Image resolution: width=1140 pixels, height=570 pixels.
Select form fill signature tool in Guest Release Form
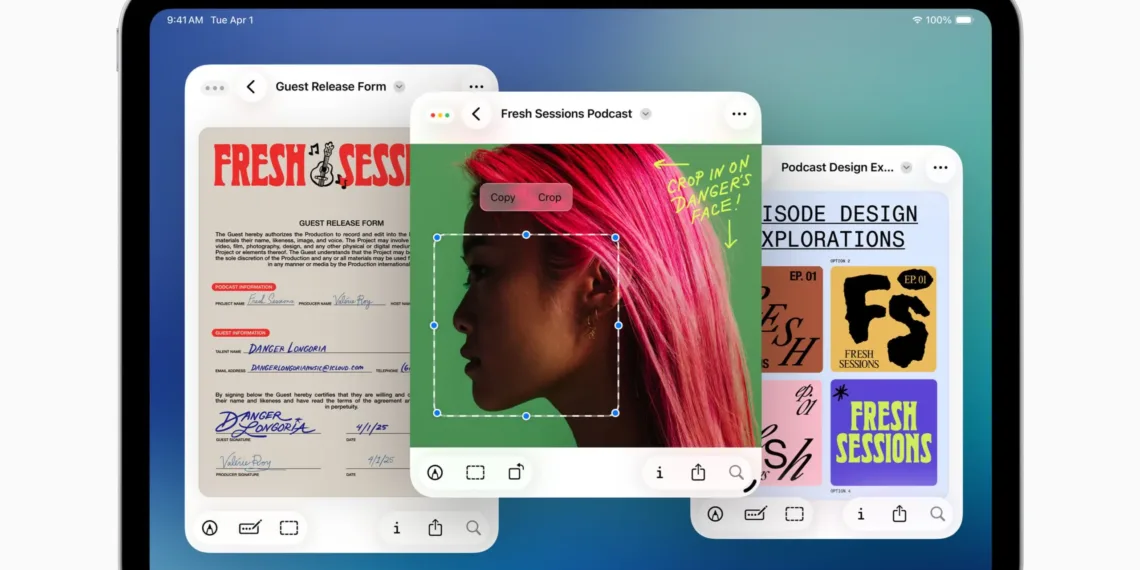[x=249, y=528]
